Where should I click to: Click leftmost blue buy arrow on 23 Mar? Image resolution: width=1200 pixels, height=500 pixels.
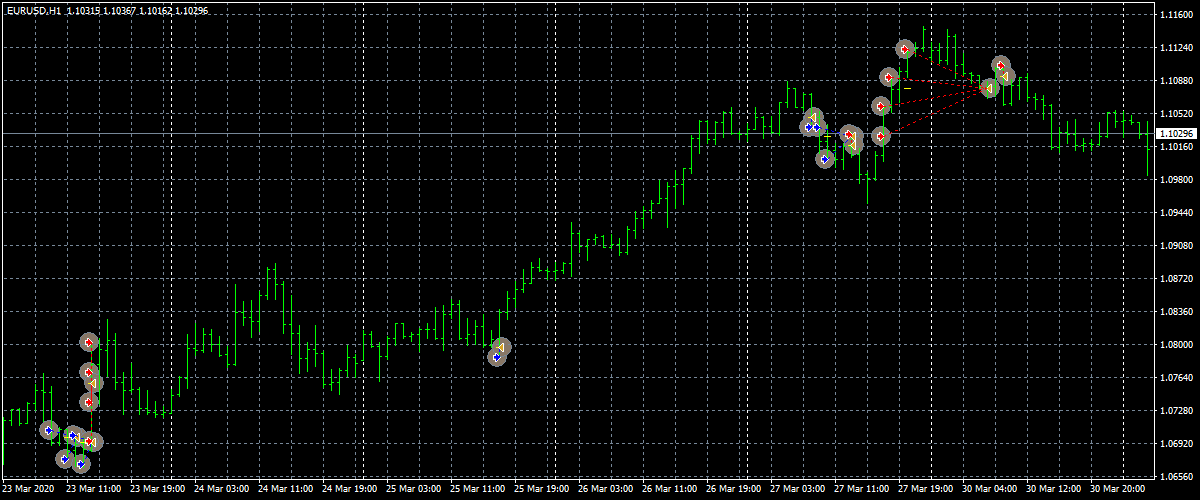[x=49, y=430]
